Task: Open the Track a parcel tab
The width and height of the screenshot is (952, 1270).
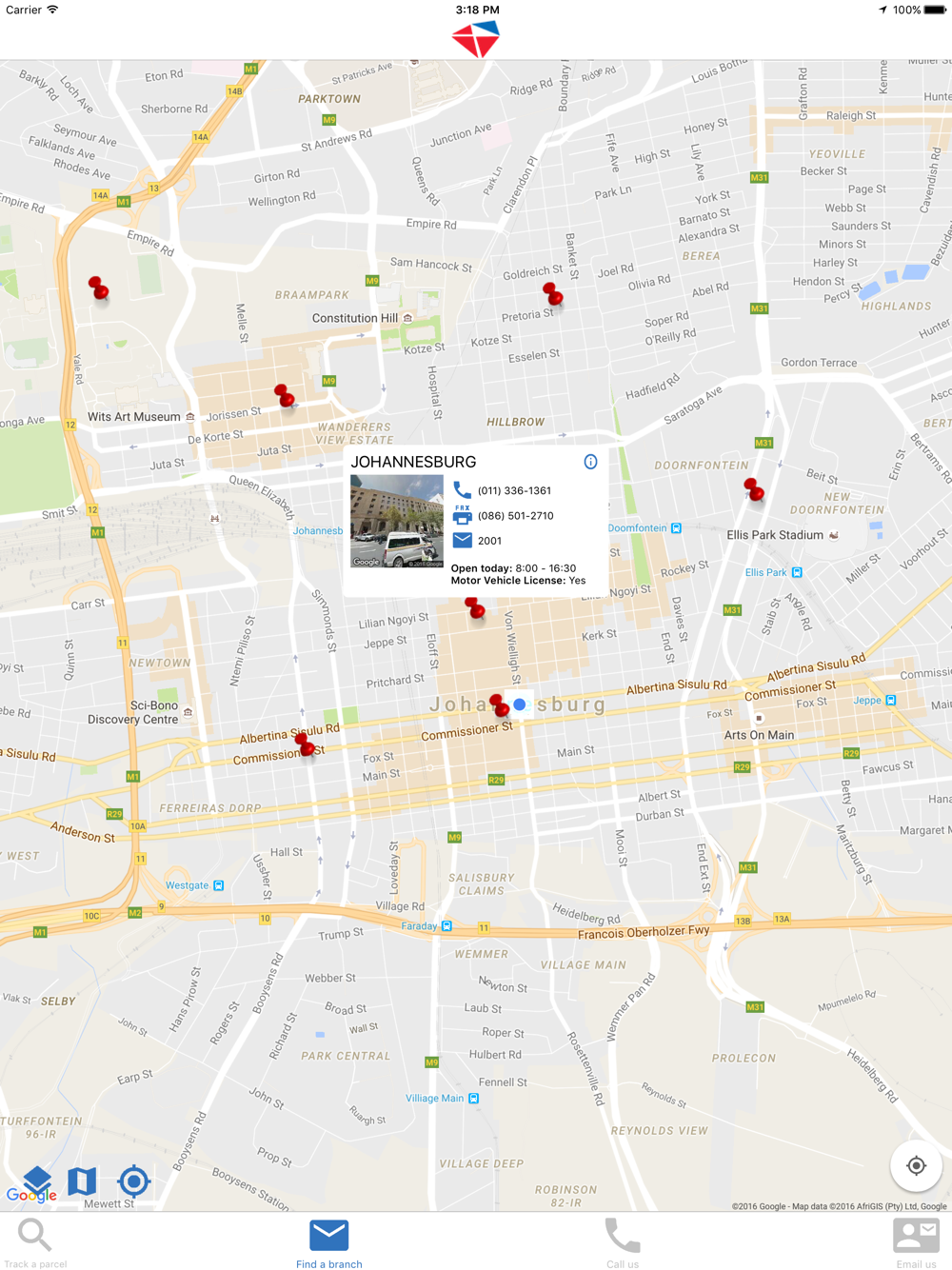Action: [x=35, y=1242]
